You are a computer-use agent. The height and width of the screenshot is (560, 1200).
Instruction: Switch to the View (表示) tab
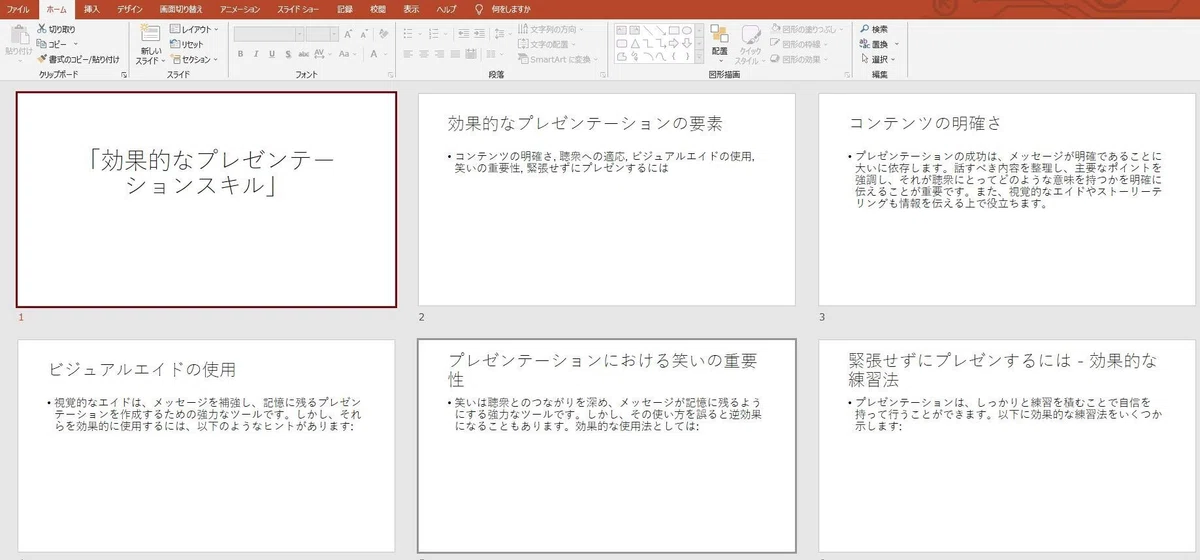[x=411, y=8]
